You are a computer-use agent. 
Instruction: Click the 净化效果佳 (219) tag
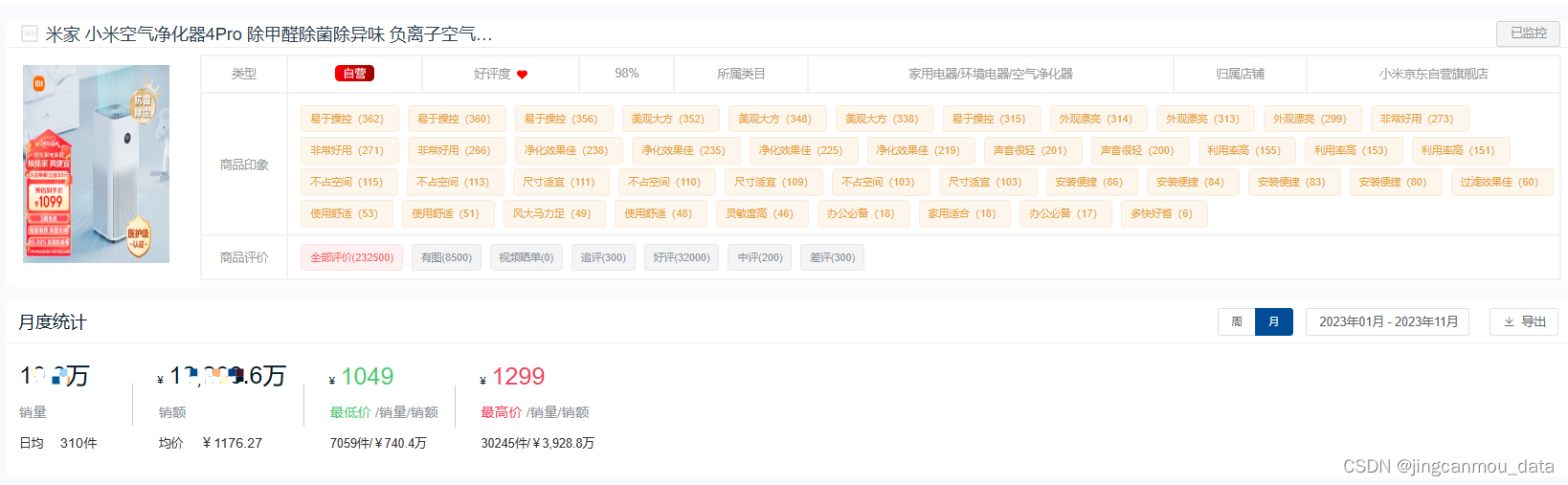[920, 150]
